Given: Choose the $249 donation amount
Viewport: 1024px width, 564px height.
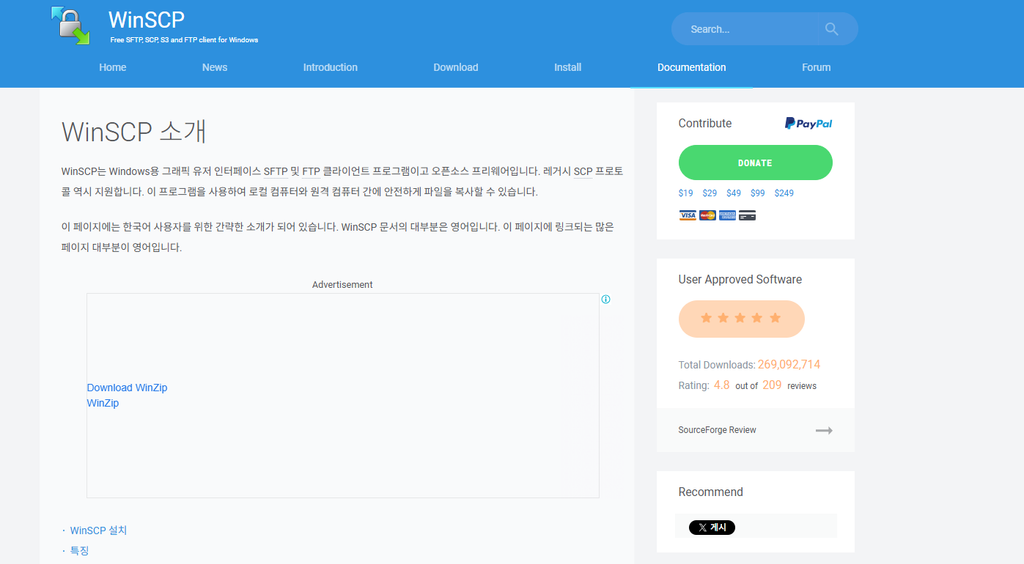Looking at the screenshot, I should coord(784,193).
